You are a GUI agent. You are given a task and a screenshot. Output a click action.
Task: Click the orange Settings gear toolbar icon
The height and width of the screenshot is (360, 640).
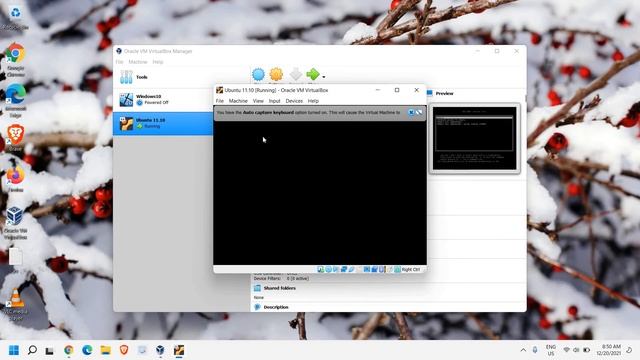[276, 74]
